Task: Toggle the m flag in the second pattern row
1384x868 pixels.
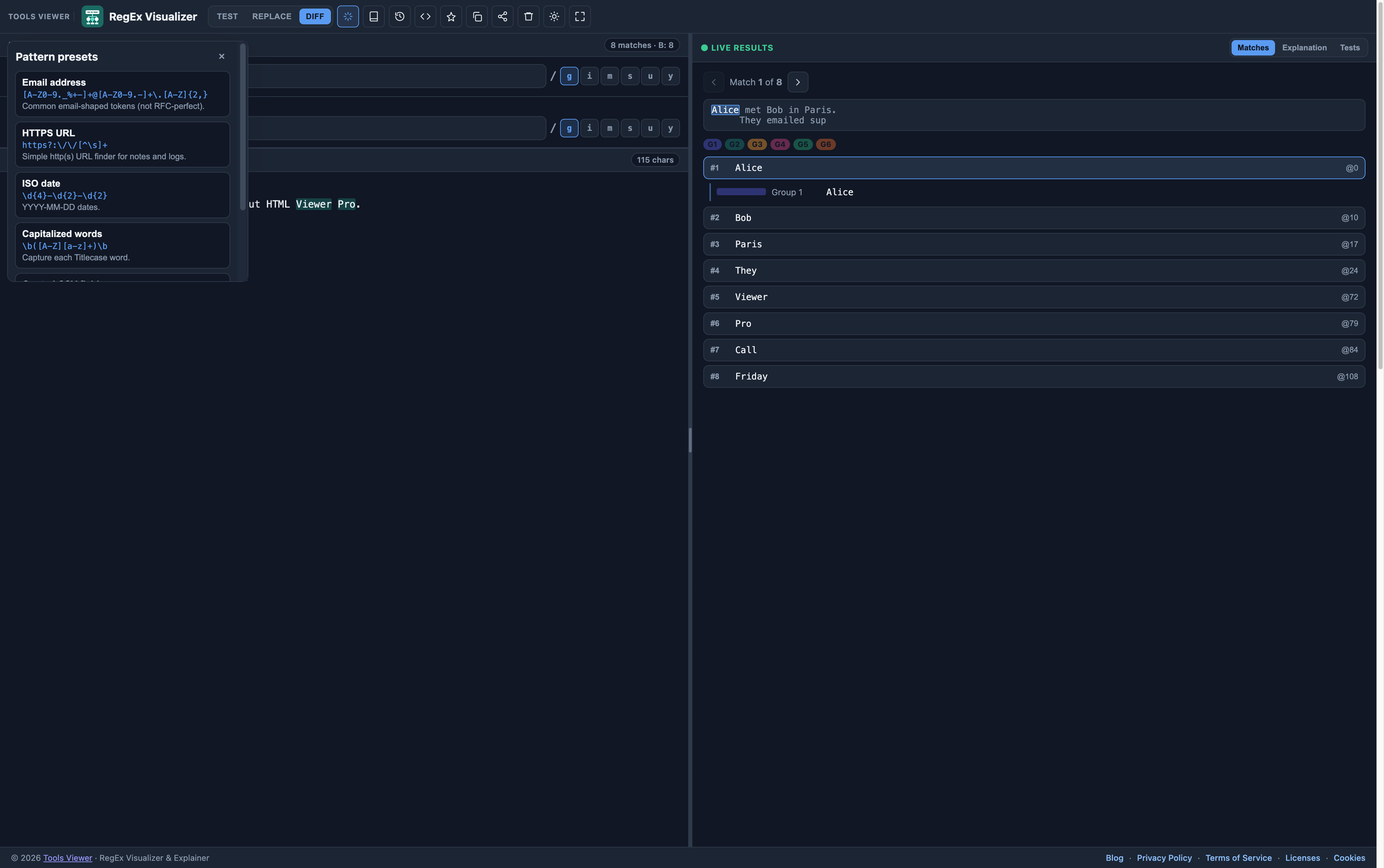Action: pyautogui.click(x=610, y=128)
